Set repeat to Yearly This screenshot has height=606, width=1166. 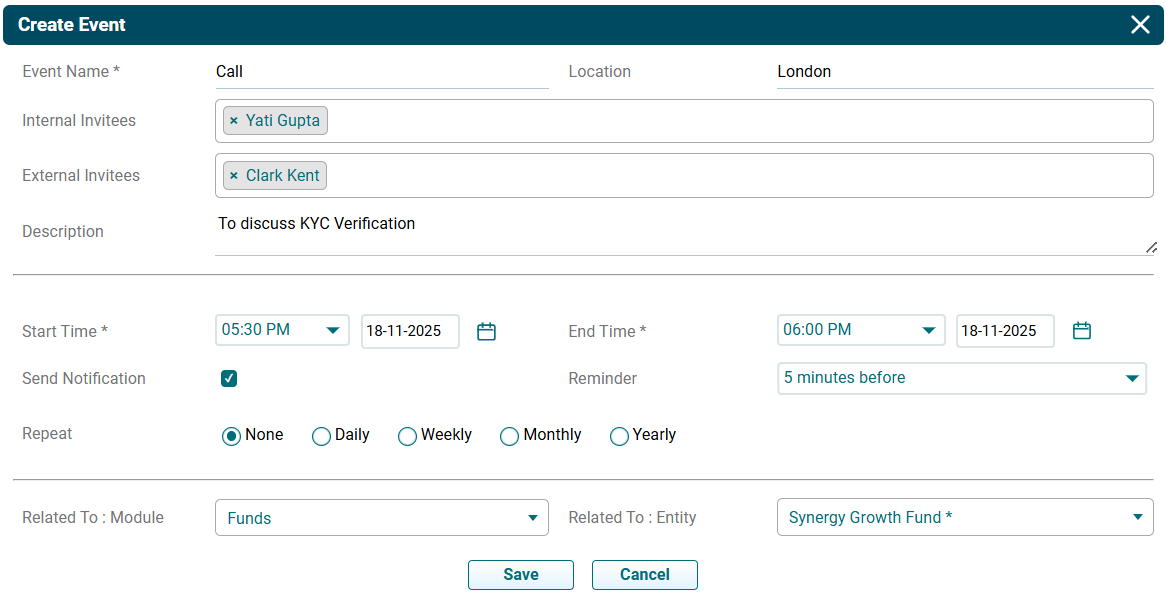619,436
